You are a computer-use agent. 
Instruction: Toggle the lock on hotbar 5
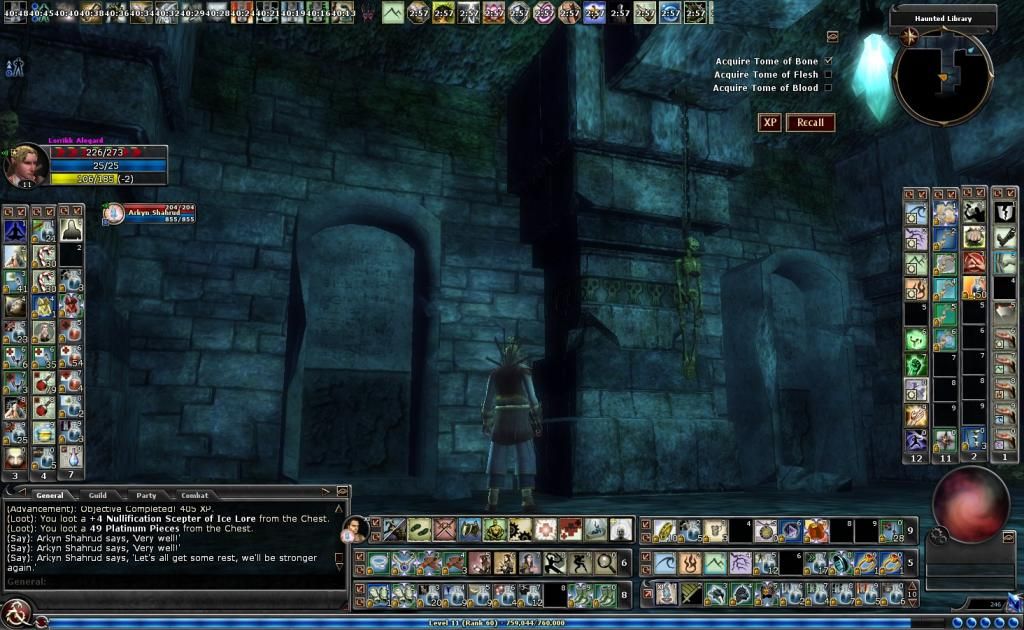pyautogui.click(x=646, y=556)
